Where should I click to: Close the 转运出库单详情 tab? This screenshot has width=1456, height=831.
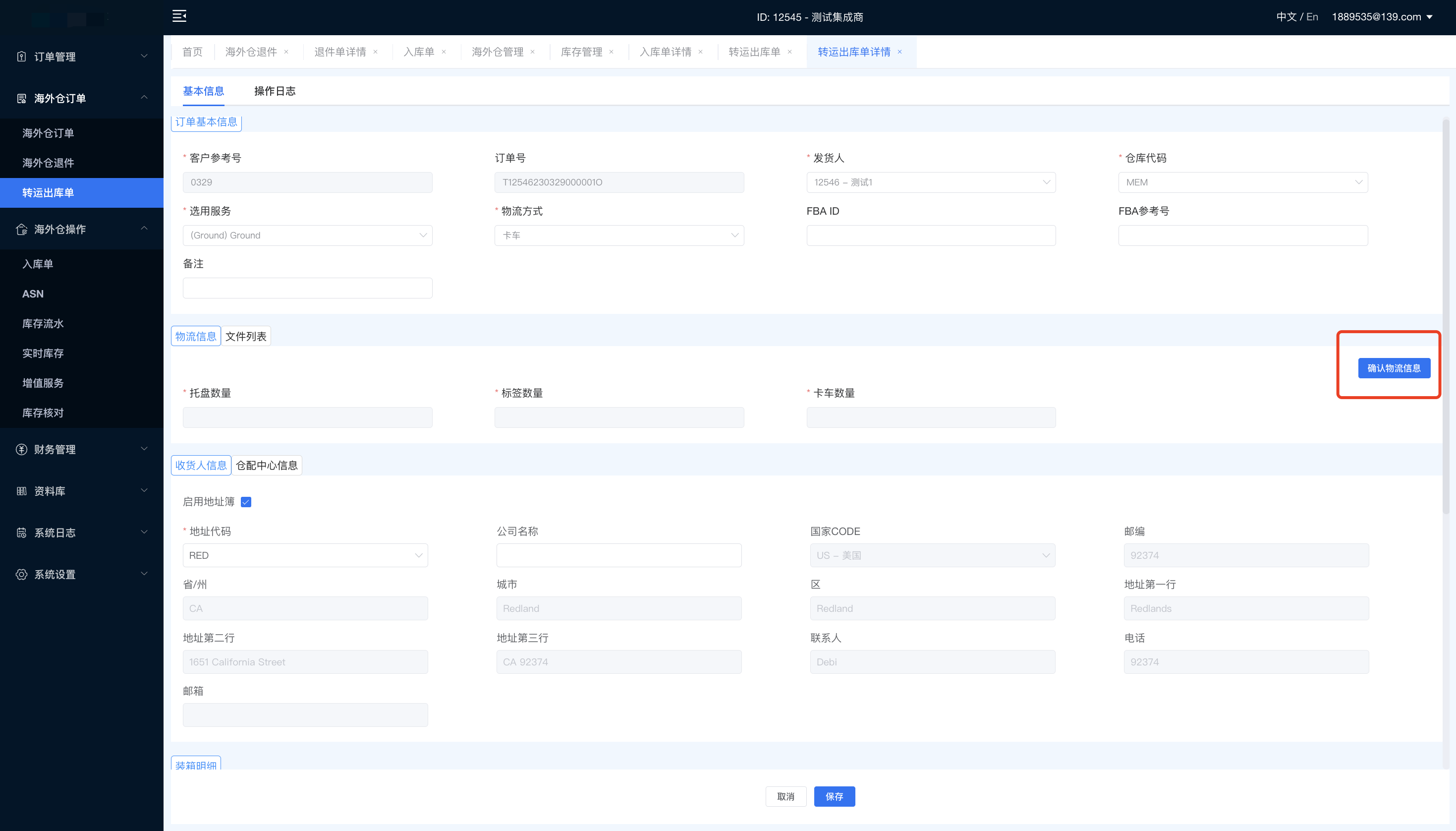coord(900,52)
